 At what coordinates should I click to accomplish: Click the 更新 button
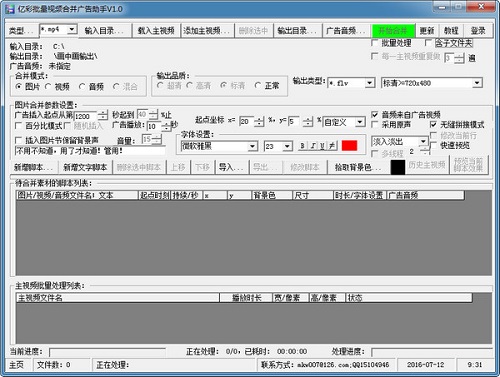[x=427, y=31]
